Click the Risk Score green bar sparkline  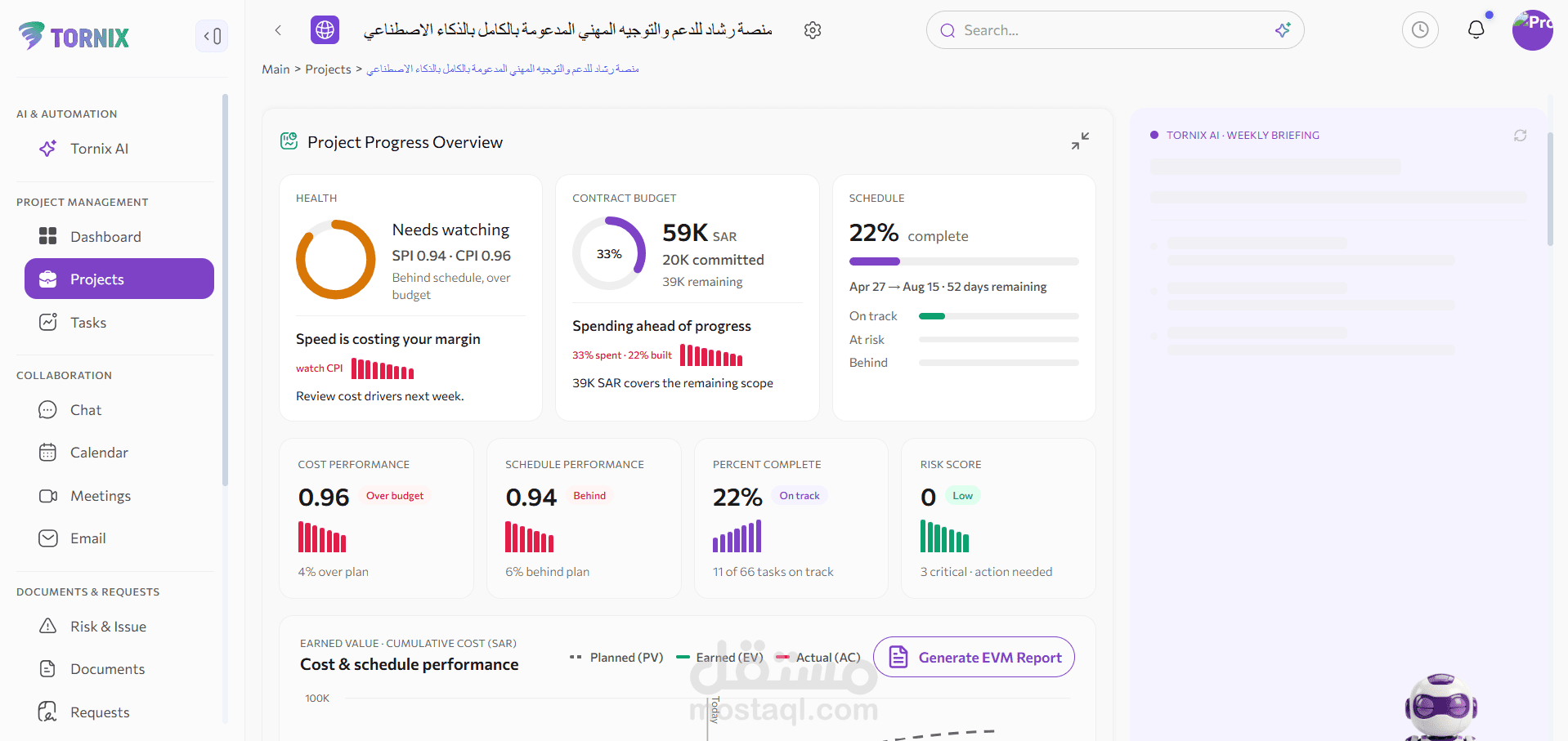(945, 537)
